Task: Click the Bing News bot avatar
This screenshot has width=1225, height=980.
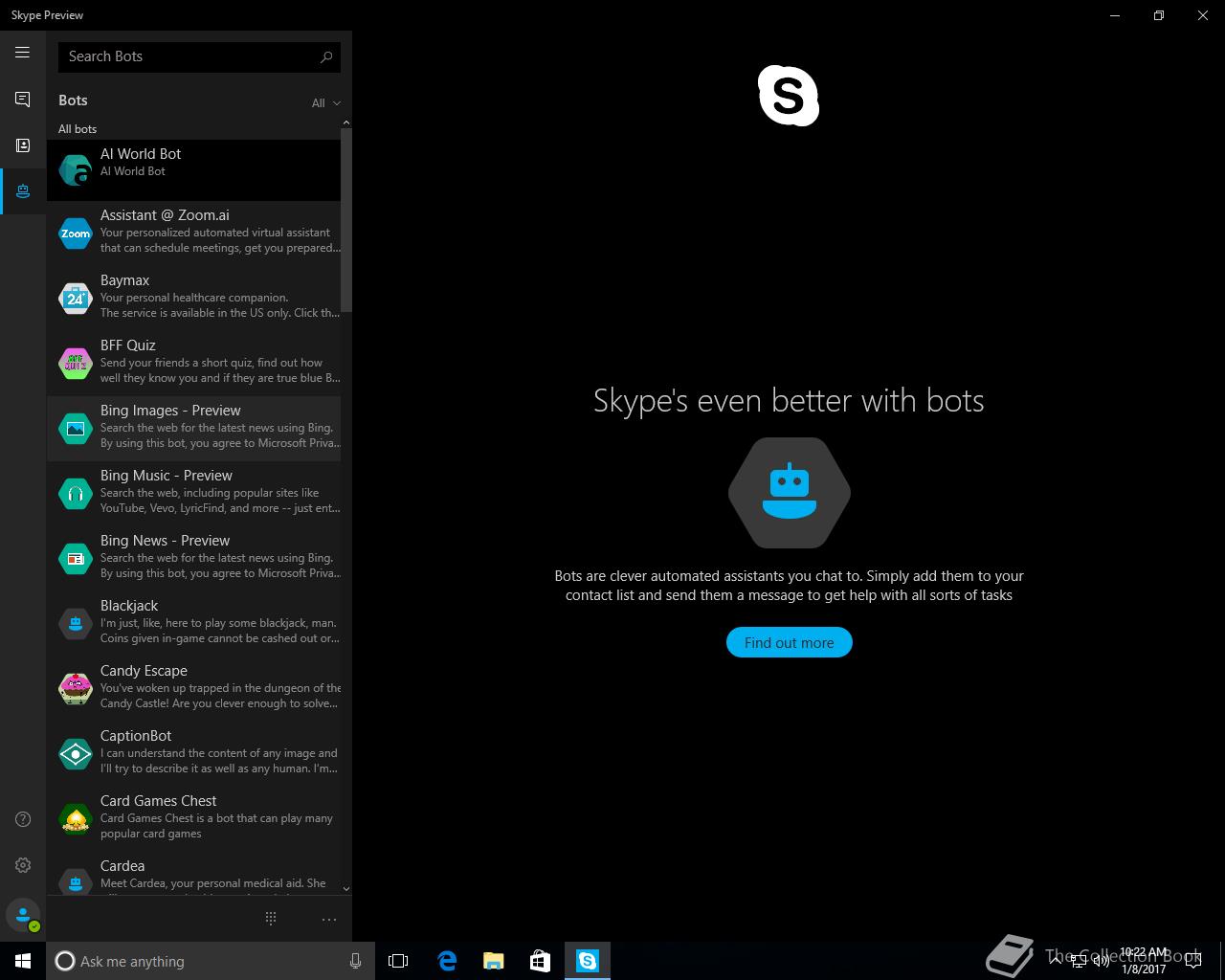Action: 76,558
